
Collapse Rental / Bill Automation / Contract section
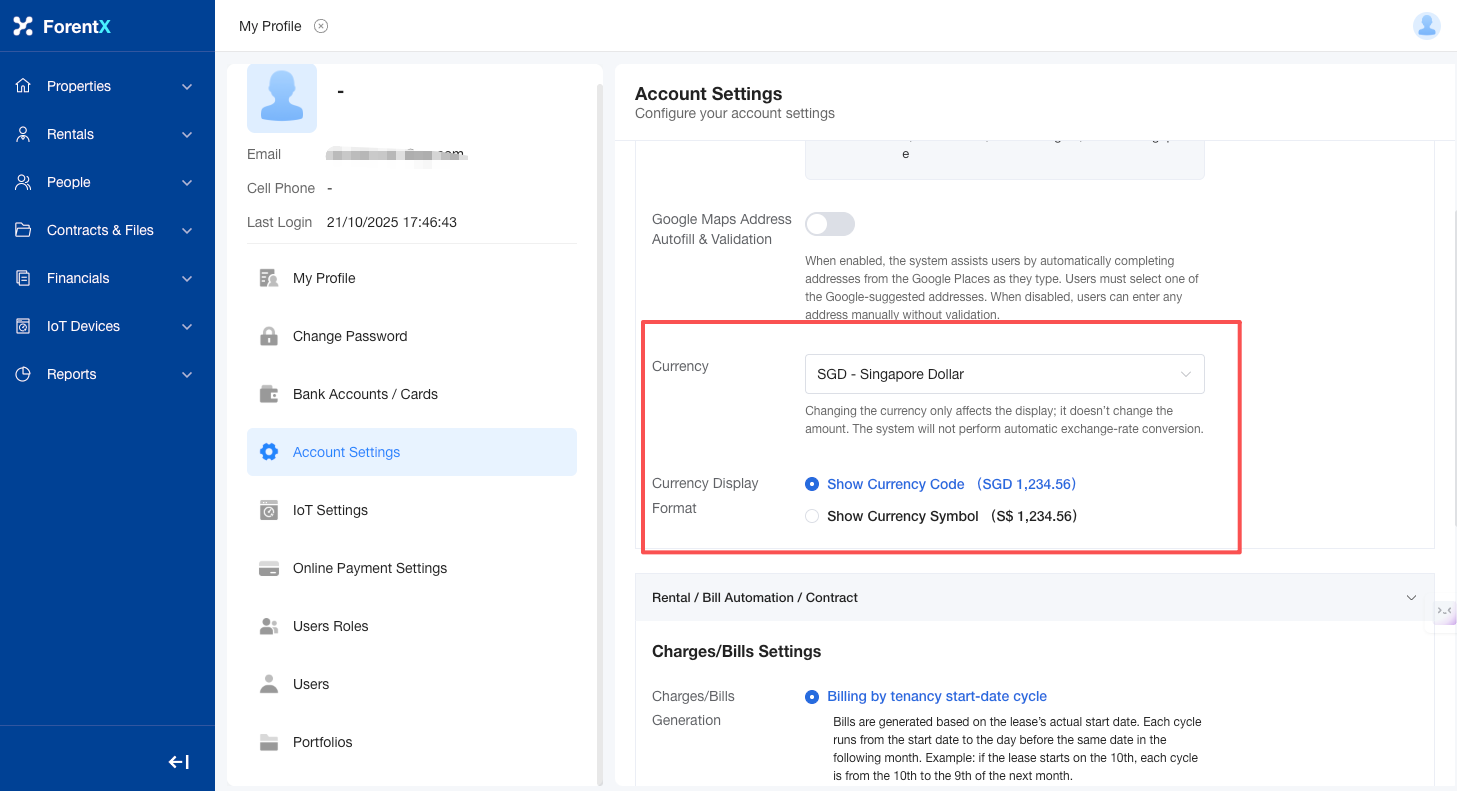tap(1411, 597)
